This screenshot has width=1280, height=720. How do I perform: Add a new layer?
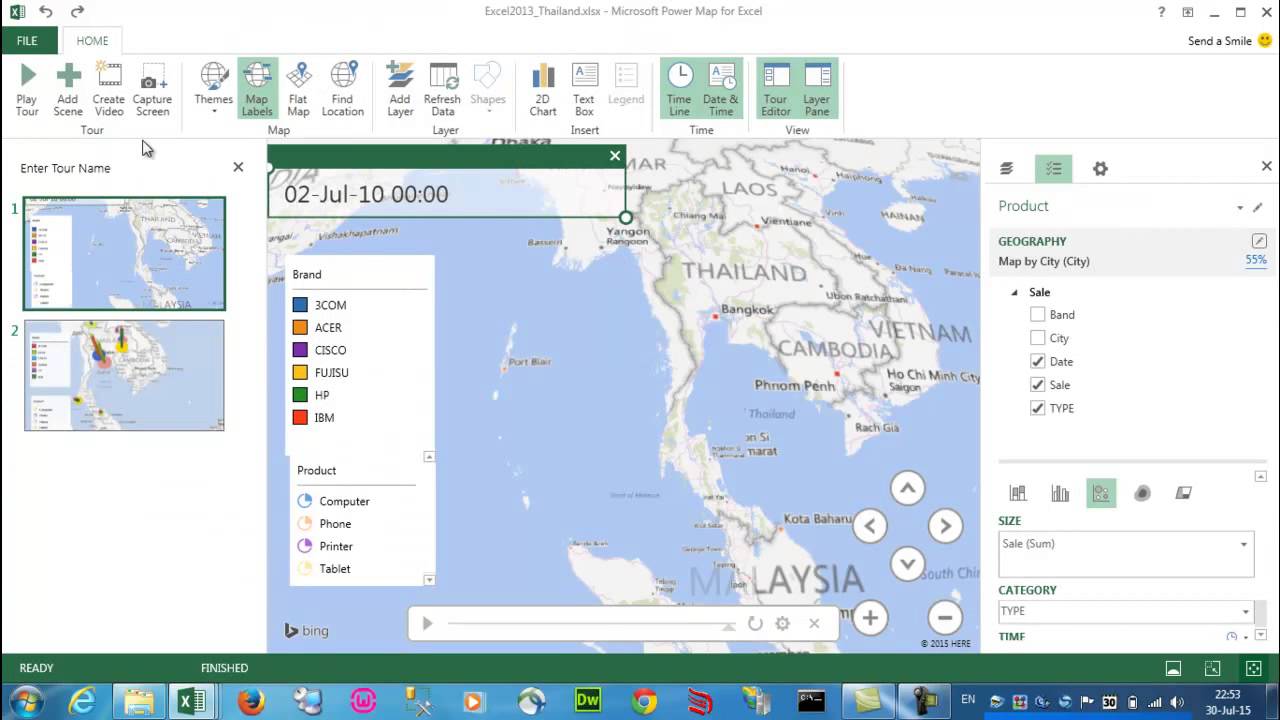pyautogui.click(x=400, y=89)
